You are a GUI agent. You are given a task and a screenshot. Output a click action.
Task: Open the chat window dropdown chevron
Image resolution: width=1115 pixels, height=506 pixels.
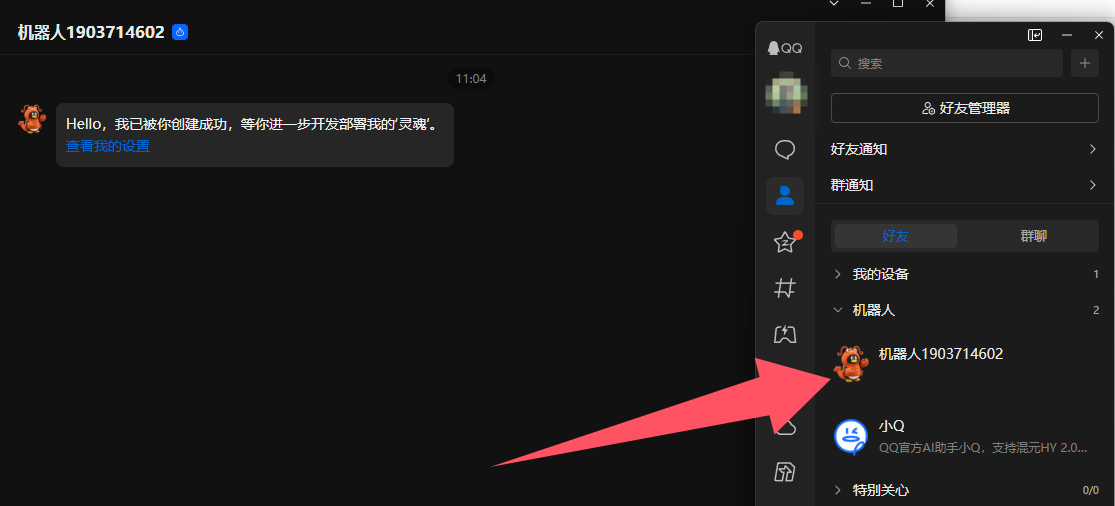coord(834,4)
